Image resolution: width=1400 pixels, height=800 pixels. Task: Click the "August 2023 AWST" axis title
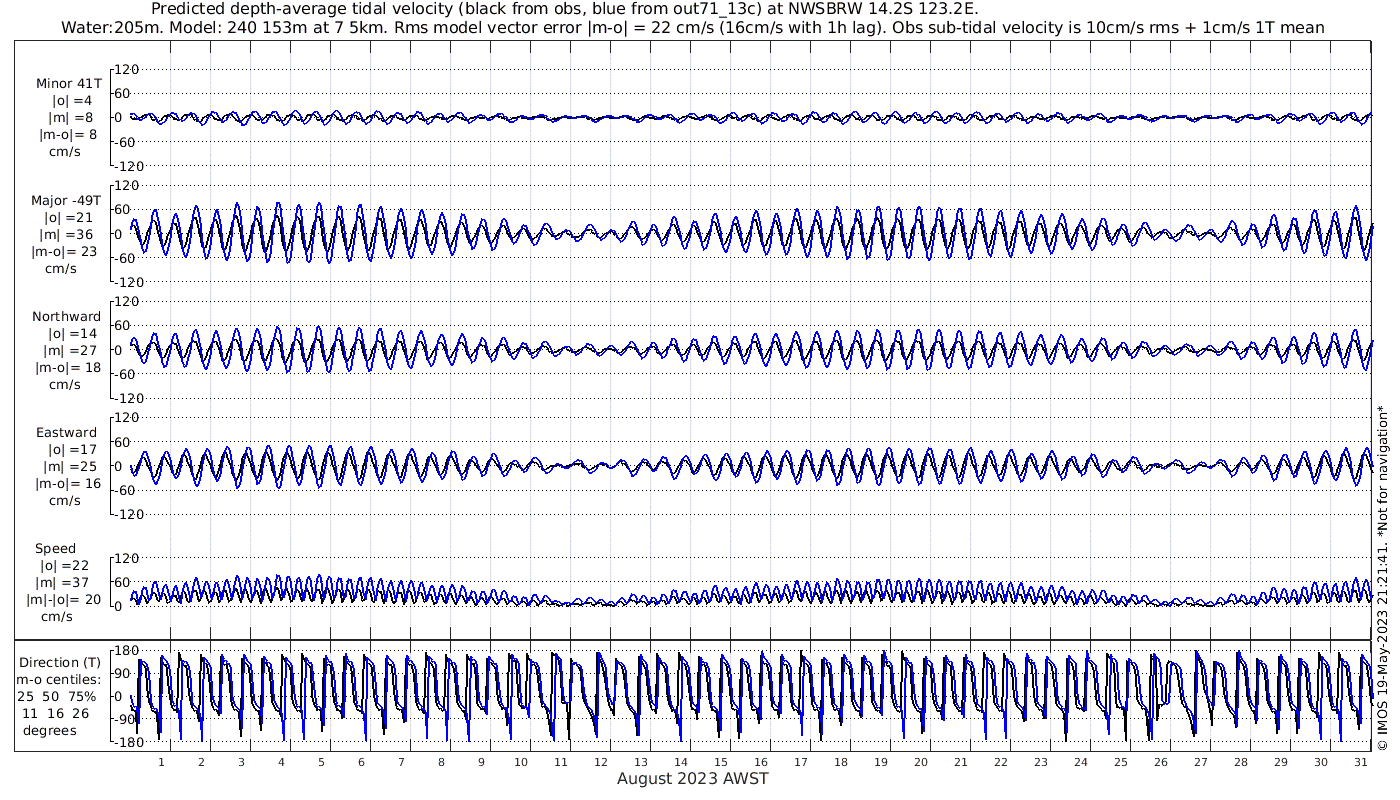693,778
